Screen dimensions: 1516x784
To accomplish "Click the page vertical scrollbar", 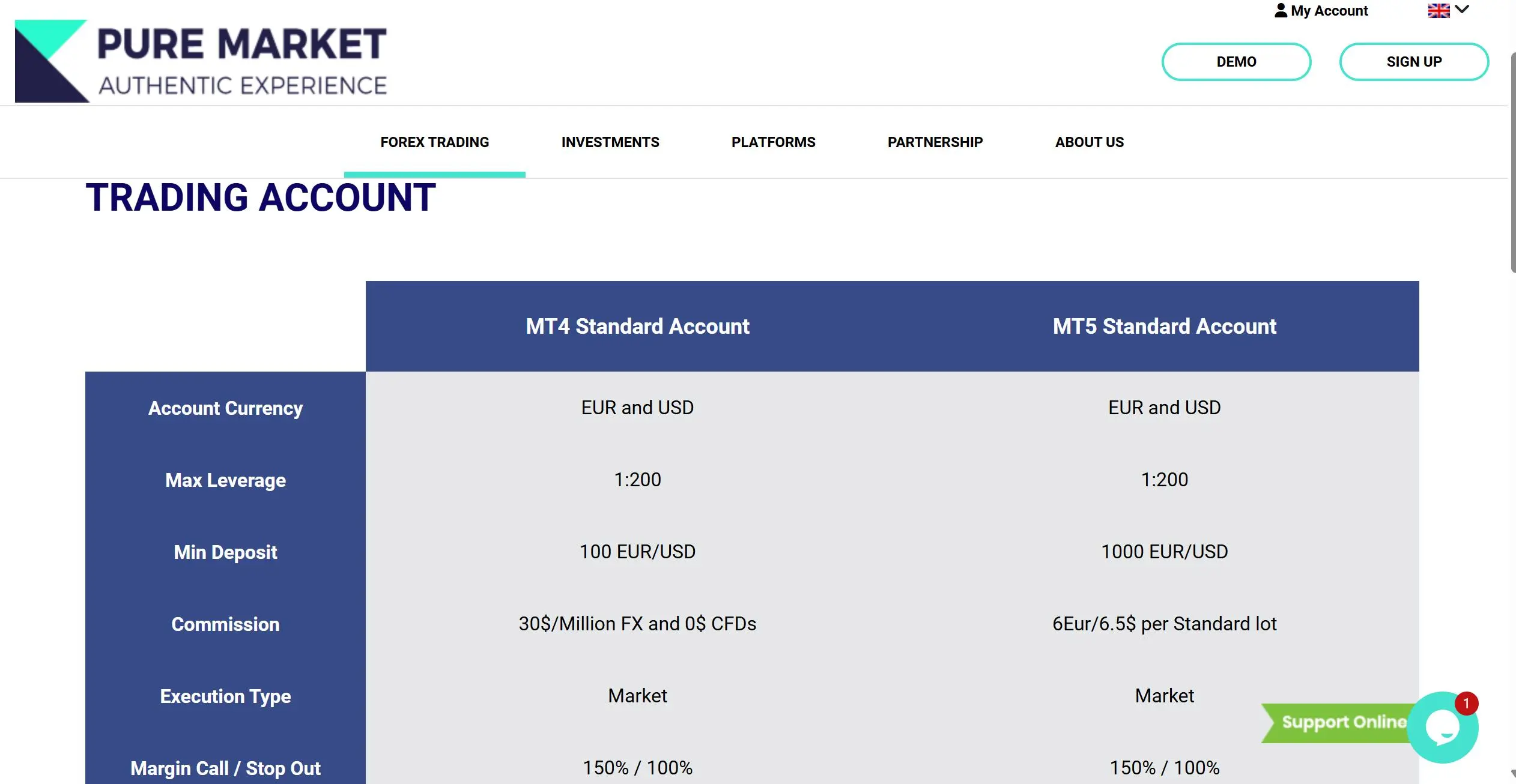I will pos(1513,162).
